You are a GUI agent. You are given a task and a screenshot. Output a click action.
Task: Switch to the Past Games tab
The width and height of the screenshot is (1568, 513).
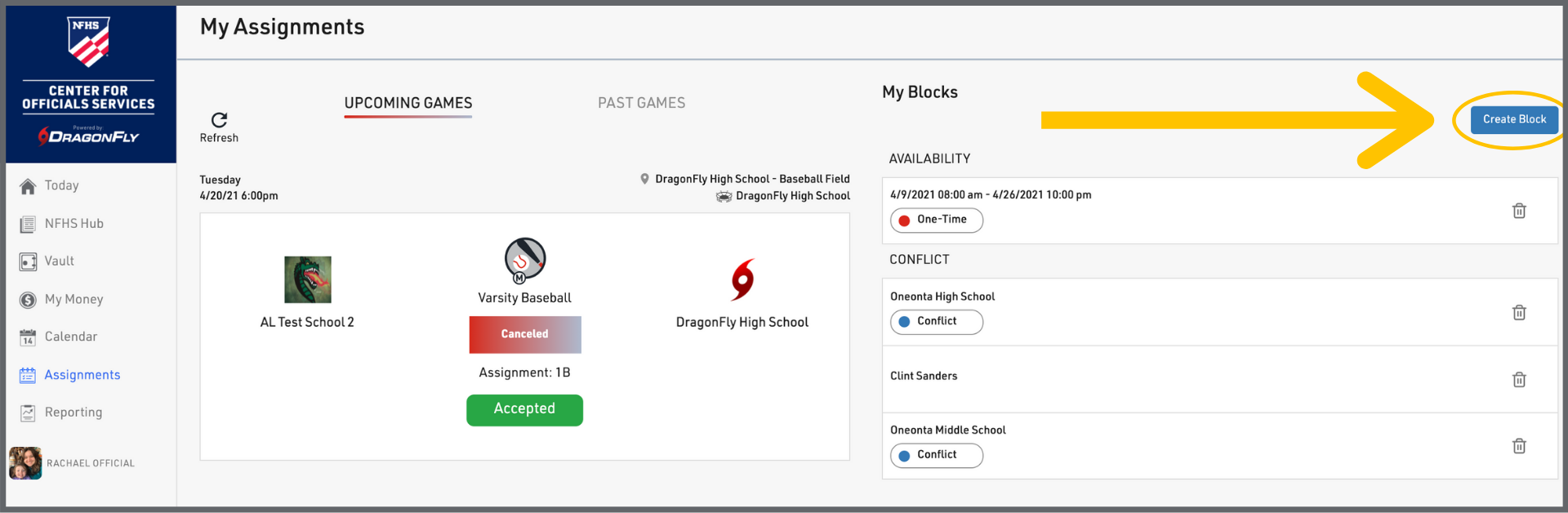[x=641, y=103]
